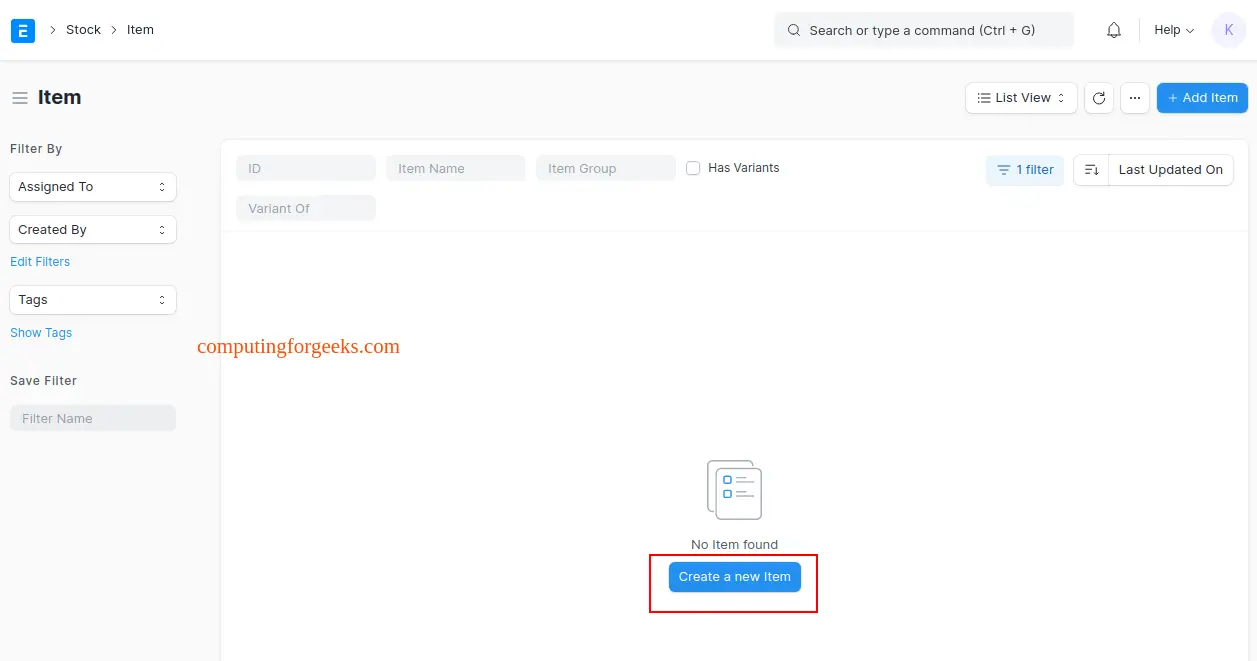Screen dimensions: 1257x661
Task: Click the Add Item button
Action: point(1201,97)
